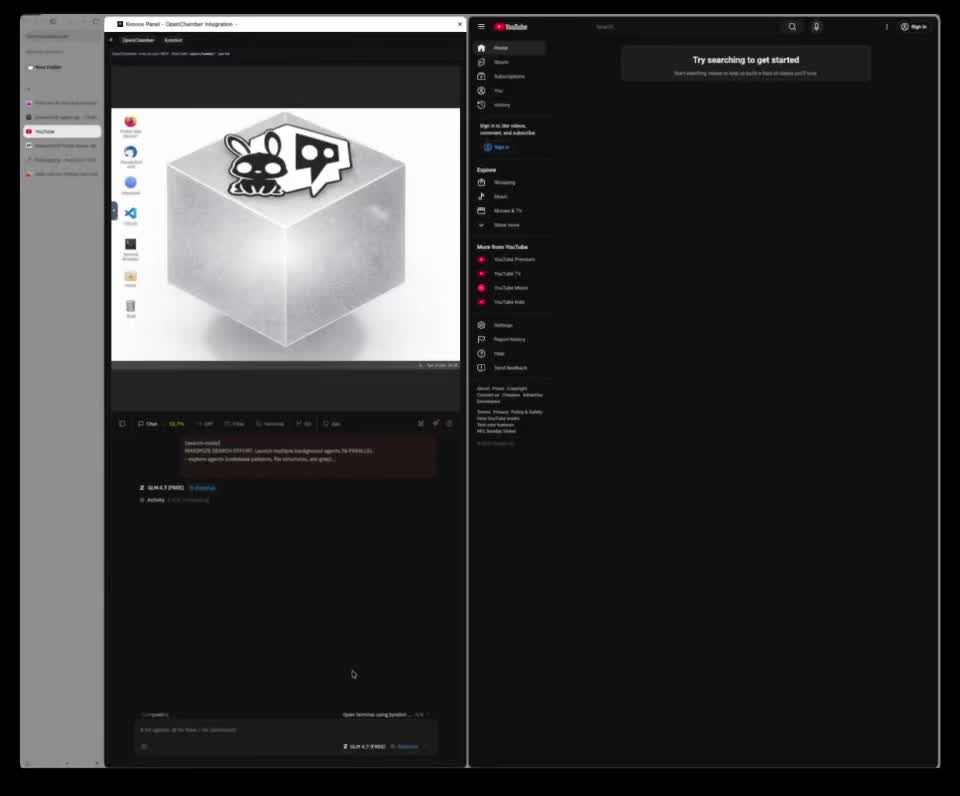Click VS Code icon on remote desktop
The image size is (960, 796).
point(130,213)
